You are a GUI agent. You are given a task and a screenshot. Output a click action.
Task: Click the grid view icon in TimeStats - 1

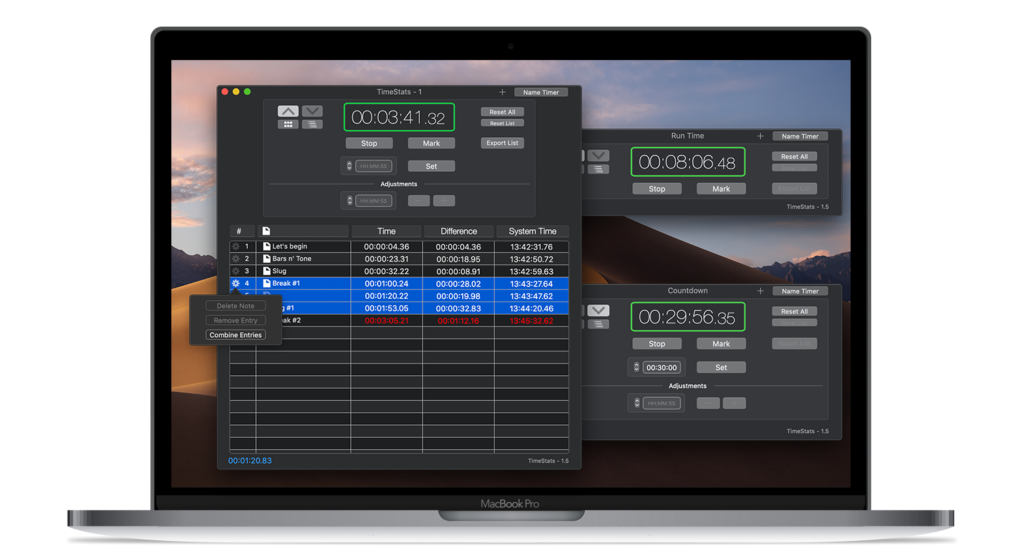point(288,124)
